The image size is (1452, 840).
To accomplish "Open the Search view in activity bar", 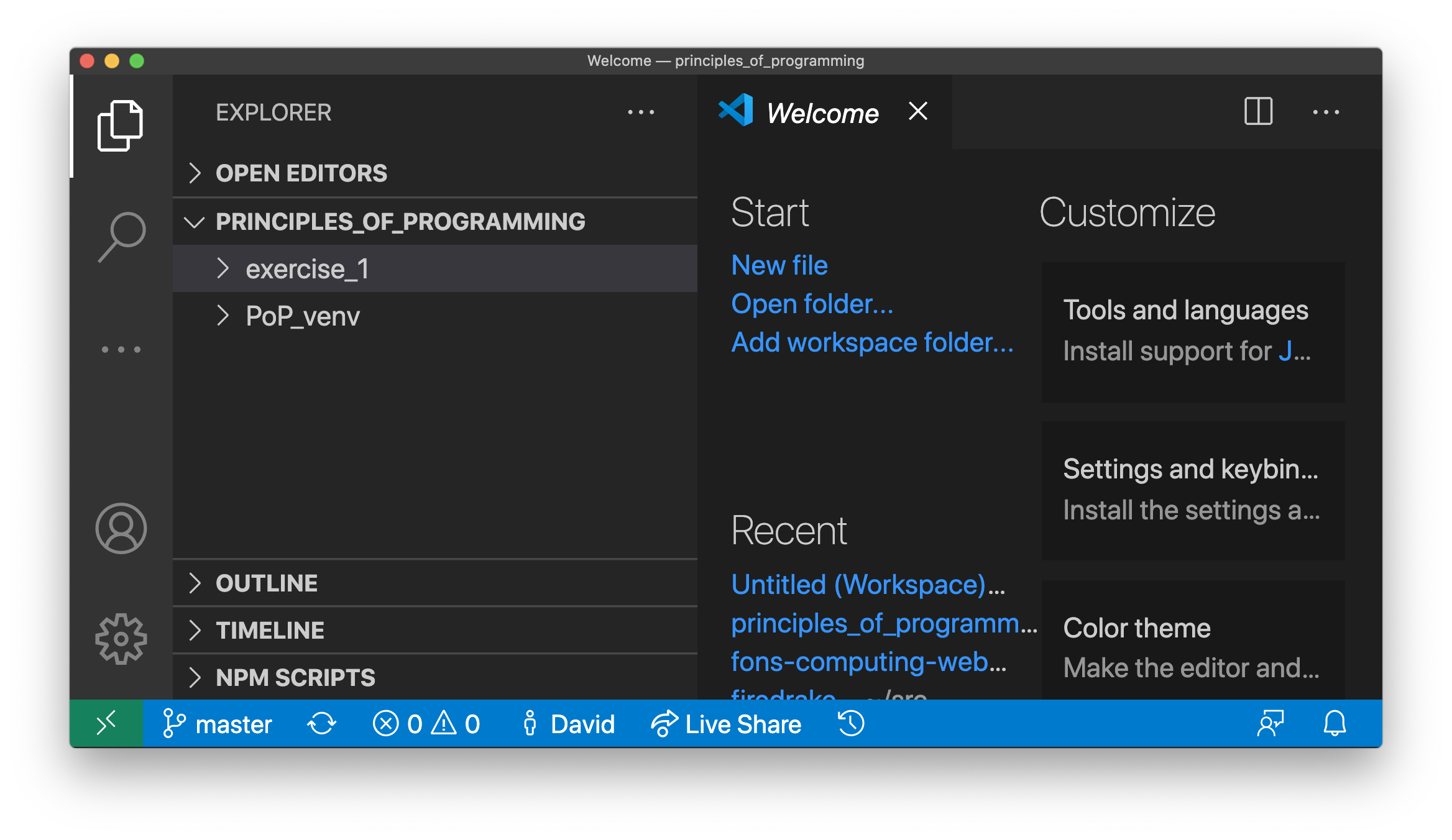I will pos(121,237).
